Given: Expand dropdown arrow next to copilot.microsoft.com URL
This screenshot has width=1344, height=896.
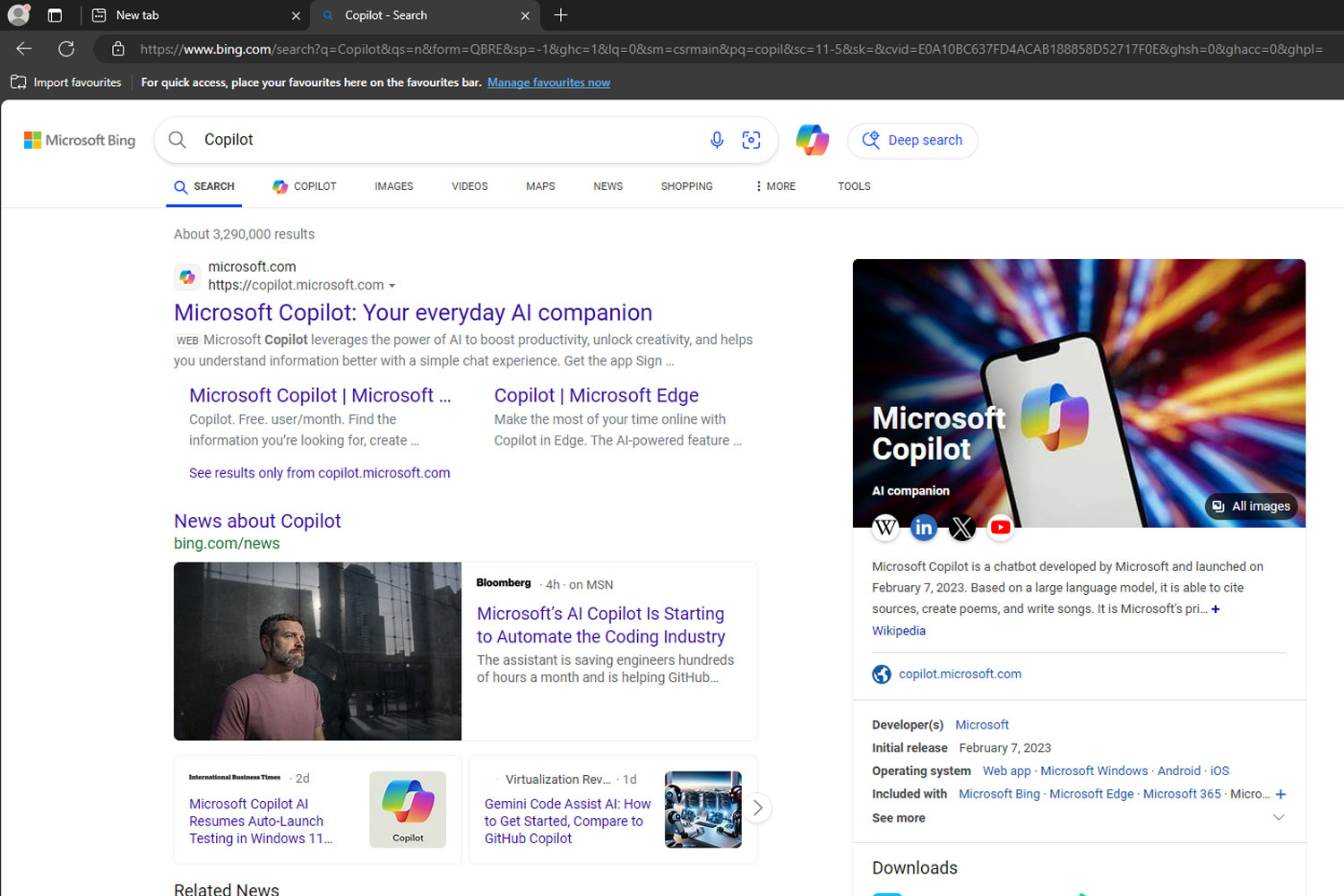Looking at the screenshot, I should pos(392,286).
